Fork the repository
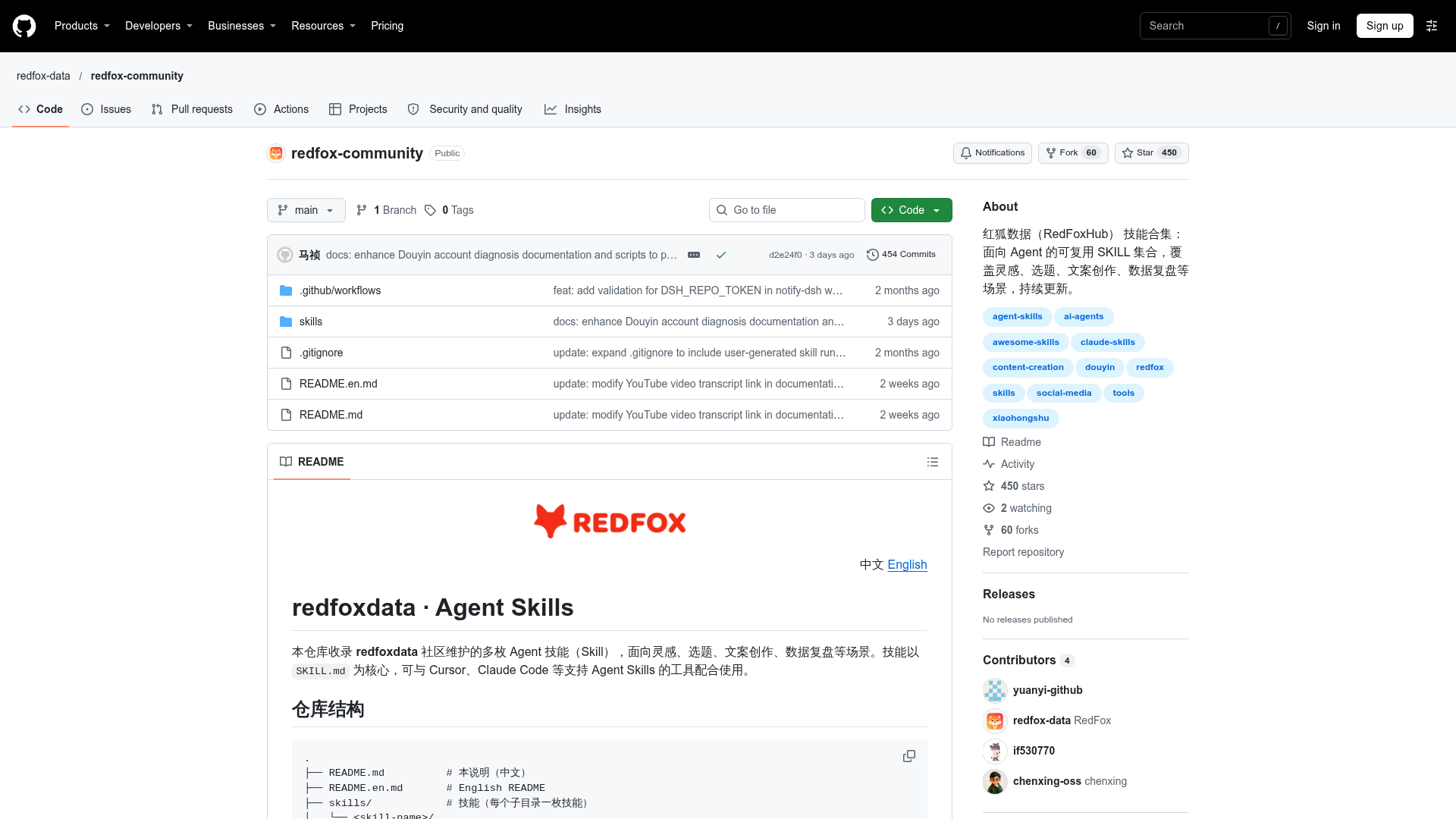1456x819 pixels. [1073, 153]
